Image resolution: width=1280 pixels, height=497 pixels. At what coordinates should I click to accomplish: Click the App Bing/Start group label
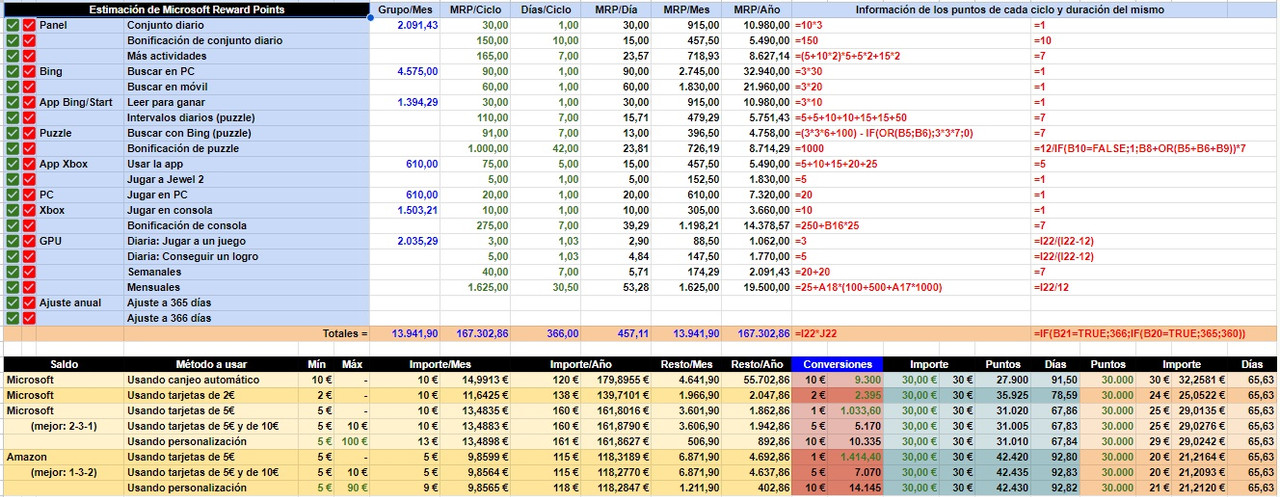pos(76,102)
